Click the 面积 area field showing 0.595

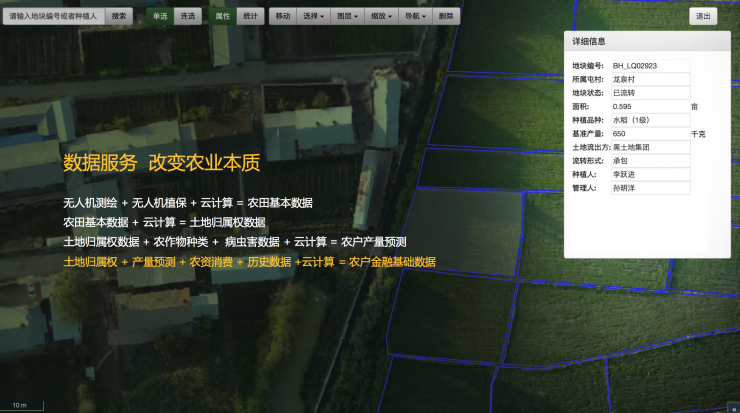[x=649, y=106]
